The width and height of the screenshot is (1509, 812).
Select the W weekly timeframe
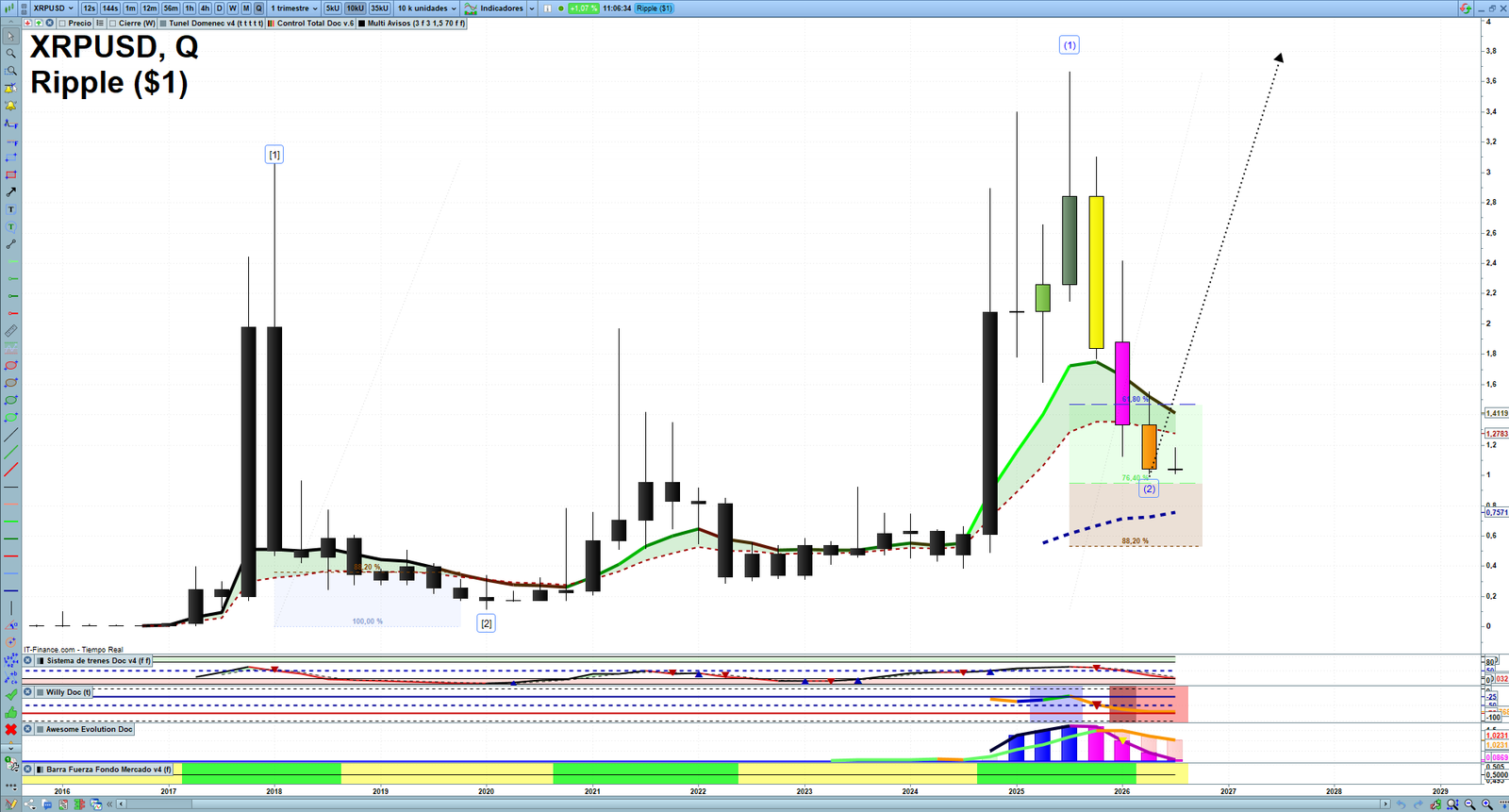click(x=232, y=8)
